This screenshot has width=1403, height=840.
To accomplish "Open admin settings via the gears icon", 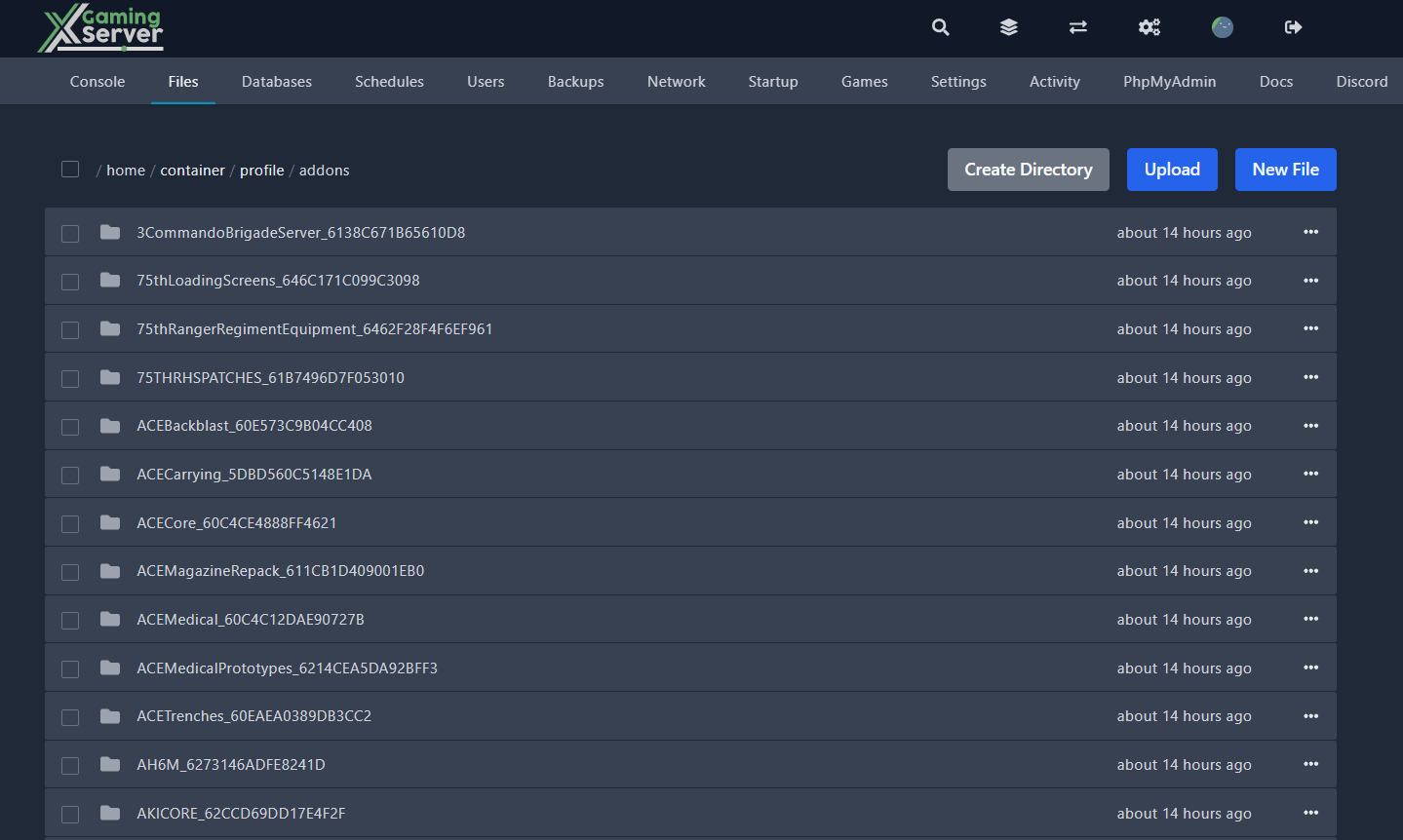I will (x=1149, y=27).
